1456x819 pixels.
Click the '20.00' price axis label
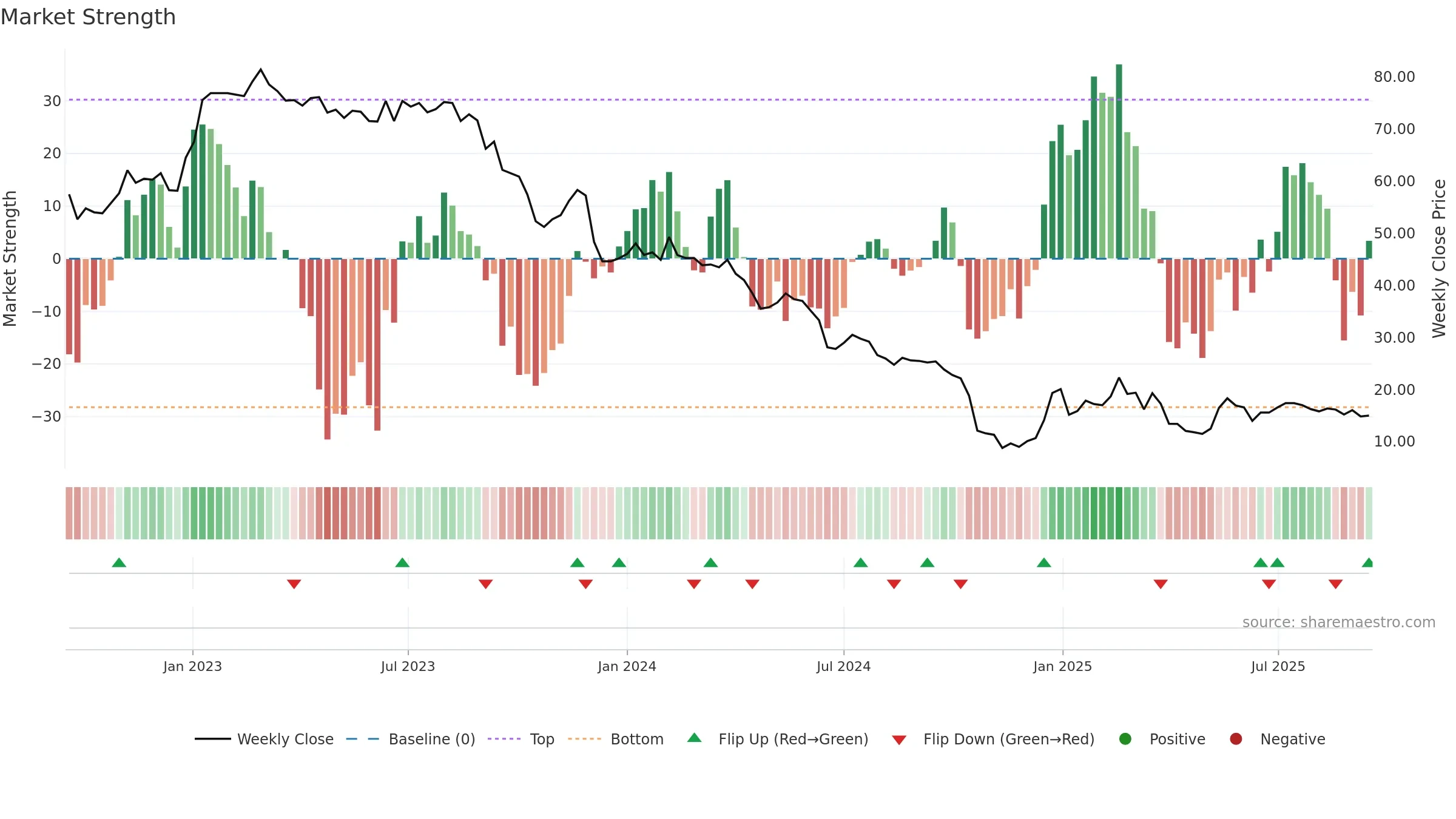(1395, 389)
